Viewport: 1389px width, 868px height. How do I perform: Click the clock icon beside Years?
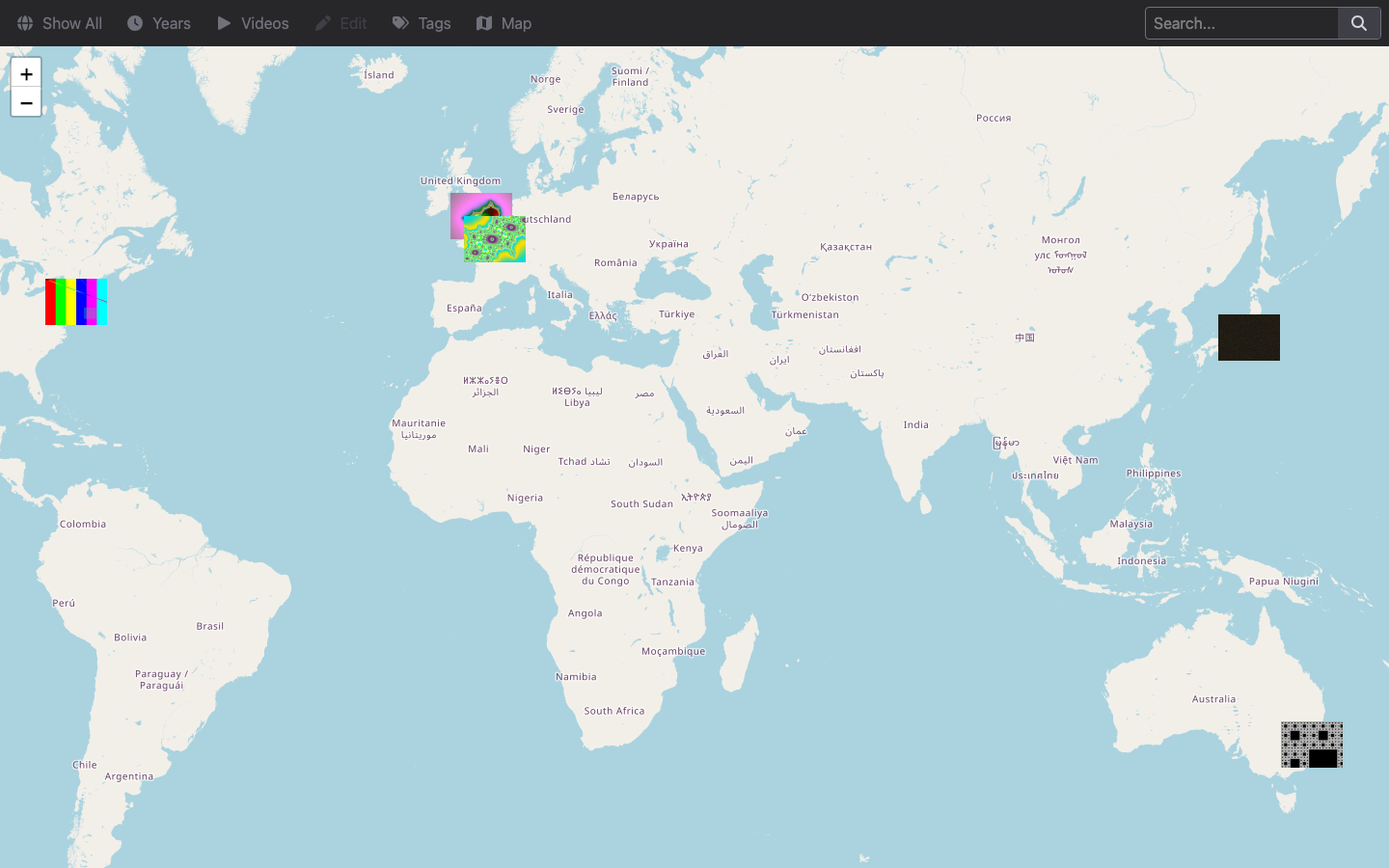tap(135, 23)
